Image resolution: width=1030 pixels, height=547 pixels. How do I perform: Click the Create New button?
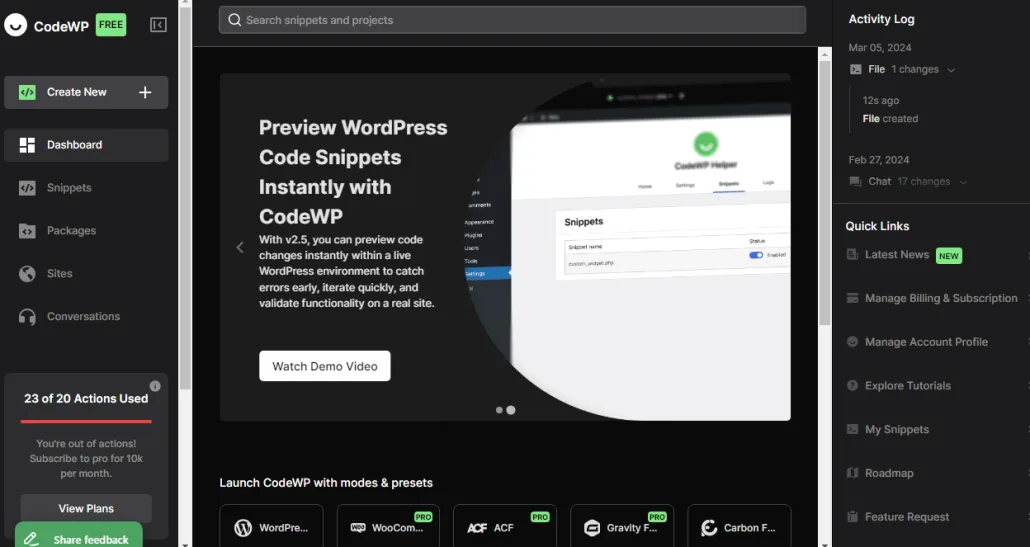[86, 93]
